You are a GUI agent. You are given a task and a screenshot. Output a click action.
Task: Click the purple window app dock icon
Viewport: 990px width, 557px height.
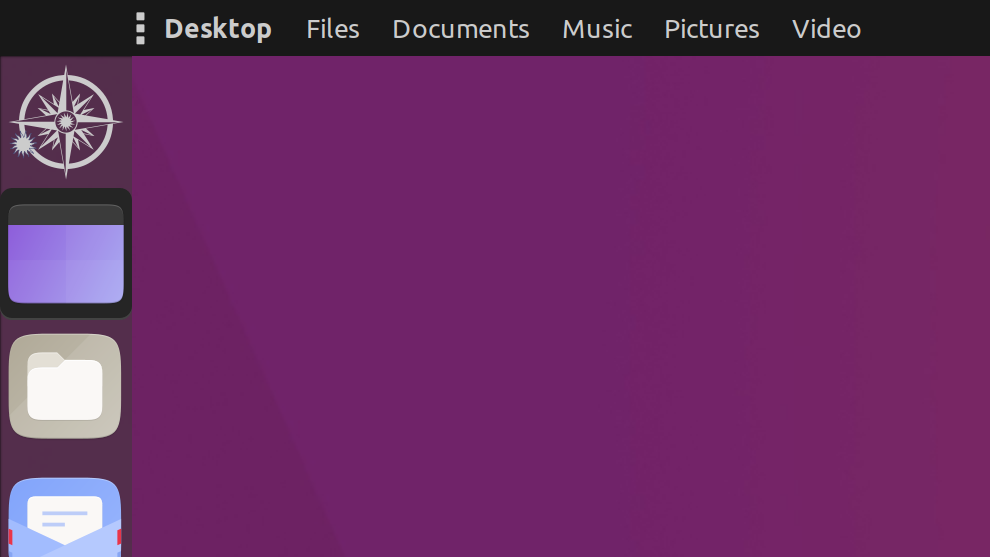pos(66,253)
